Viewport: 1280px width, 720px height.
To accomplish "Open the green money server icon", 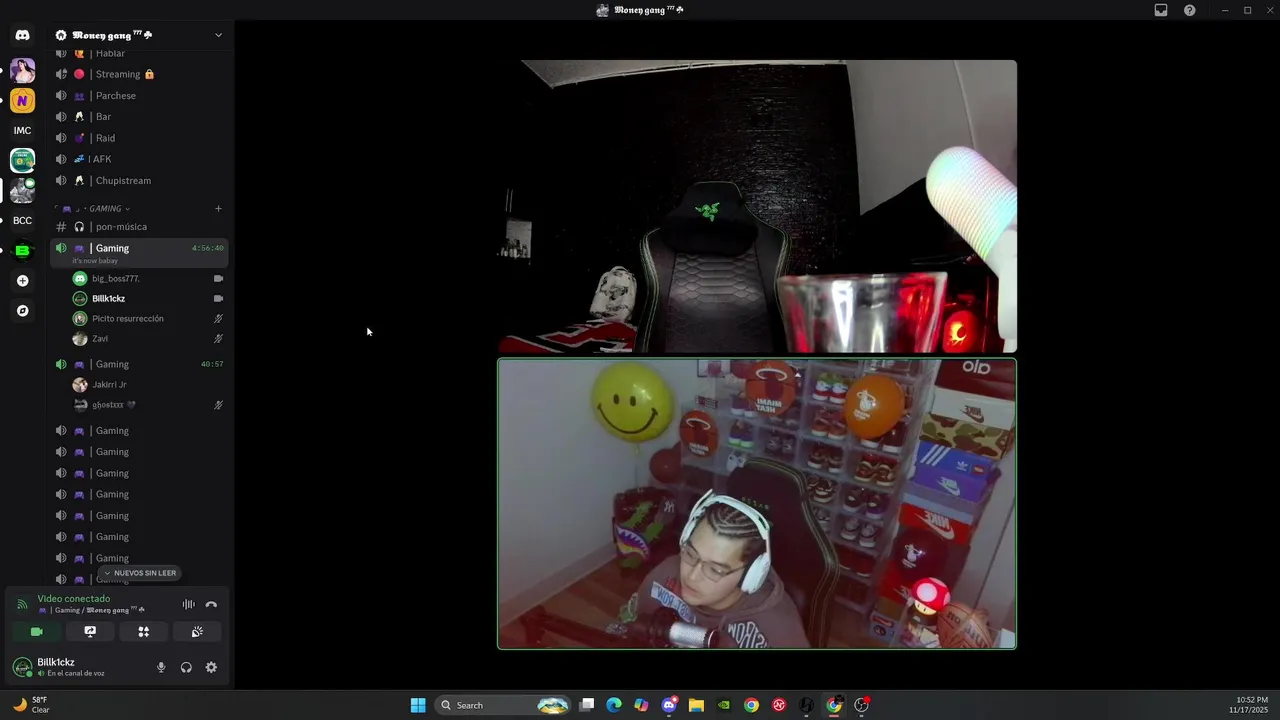I will [22, 160].
